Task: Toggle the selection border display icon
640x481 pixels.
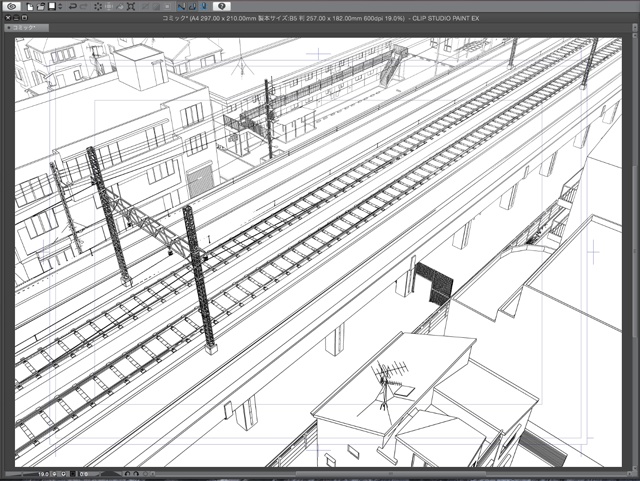Action: coord(167,6)
